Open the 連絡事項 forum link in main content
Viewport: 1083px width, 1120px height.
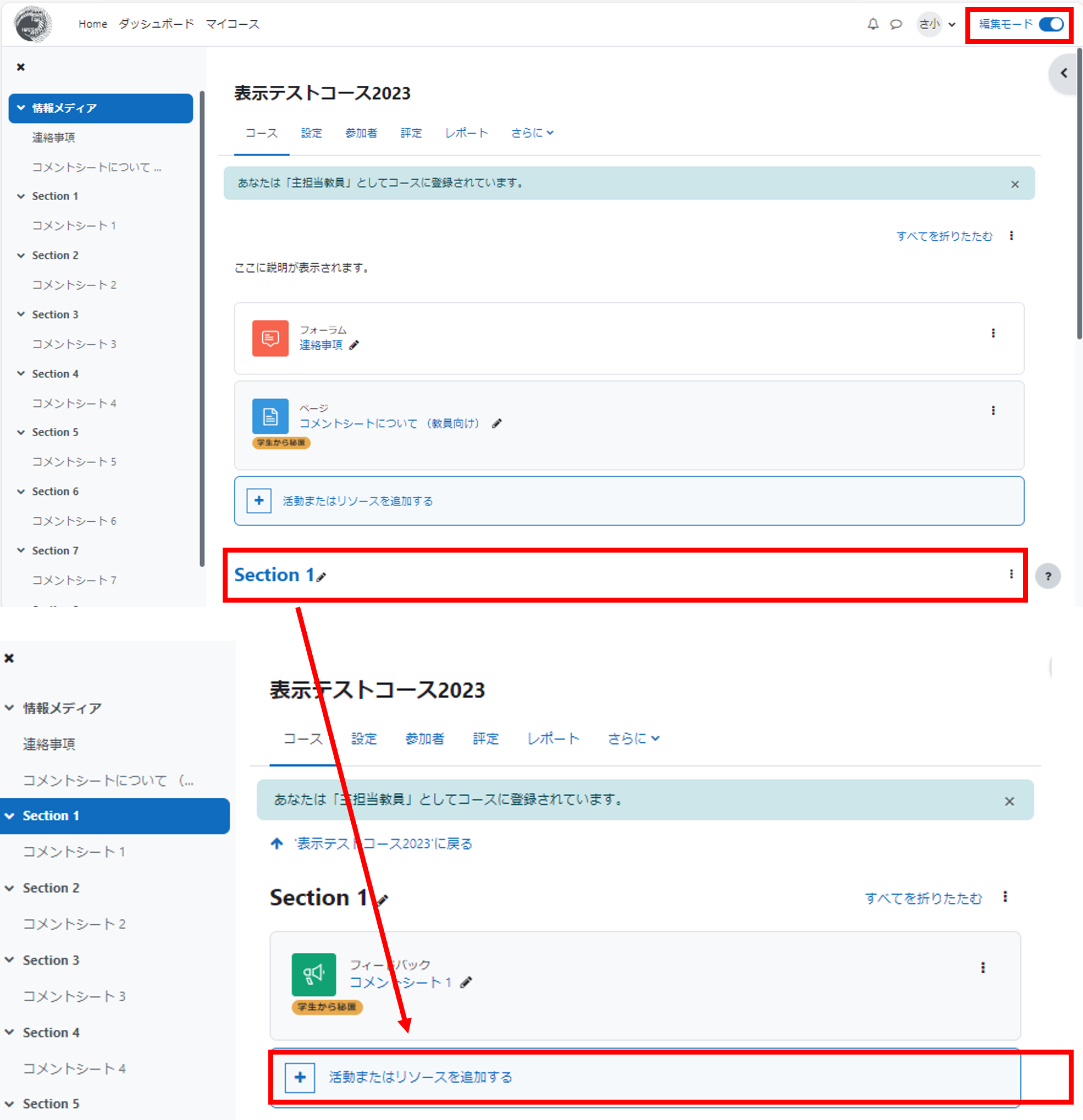coord(321,345)
